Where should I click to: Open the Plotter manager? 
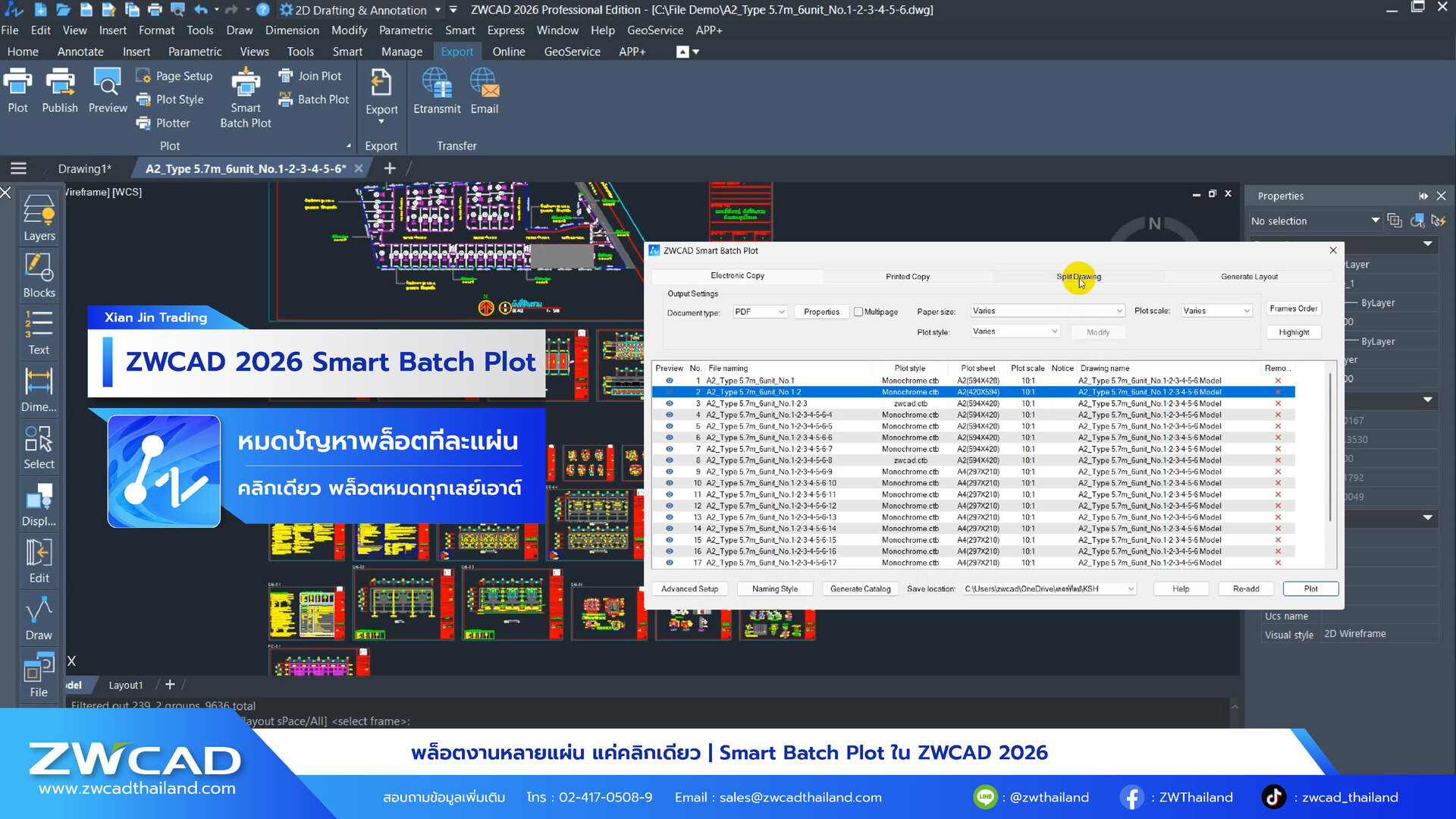tap(163, 123)
